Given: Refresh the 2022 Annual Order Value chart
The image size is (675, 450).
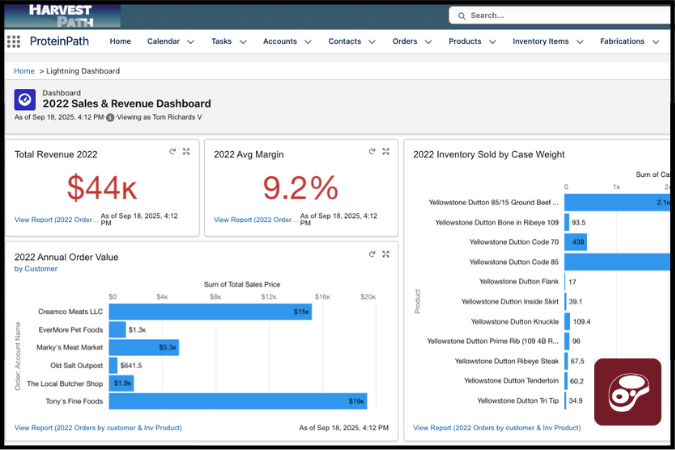Looking at the screenshot, I should (x=372, y=254).
